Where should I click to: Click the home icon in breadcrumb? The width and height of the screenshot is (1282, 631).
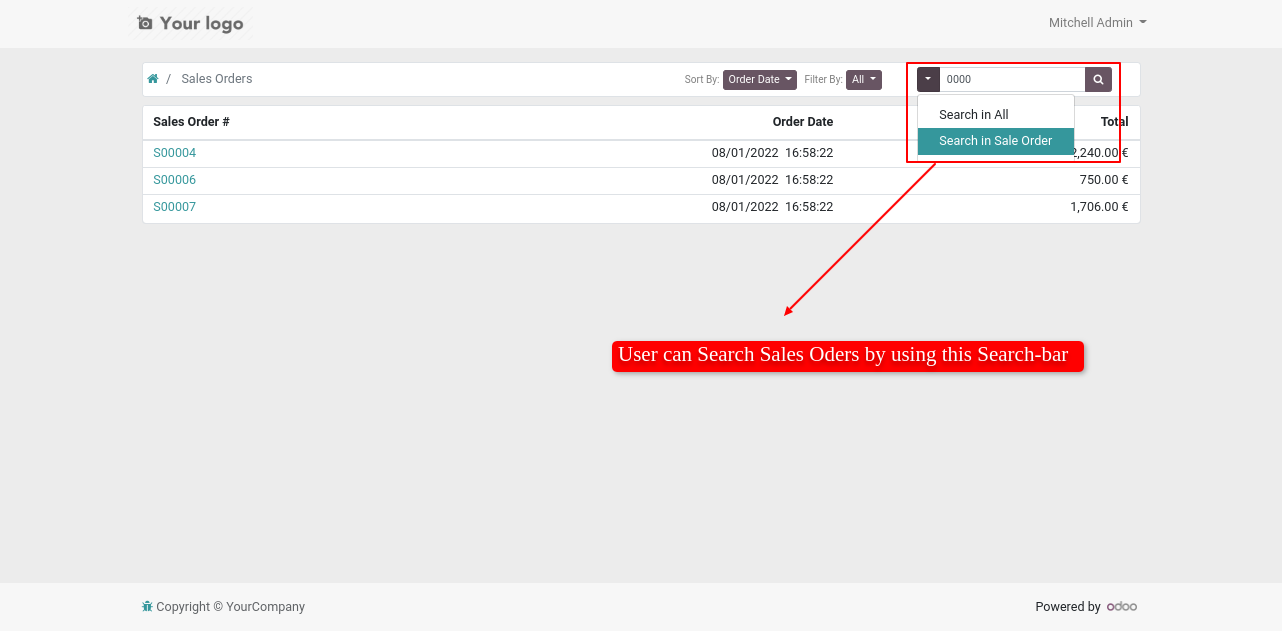[153, 79]
